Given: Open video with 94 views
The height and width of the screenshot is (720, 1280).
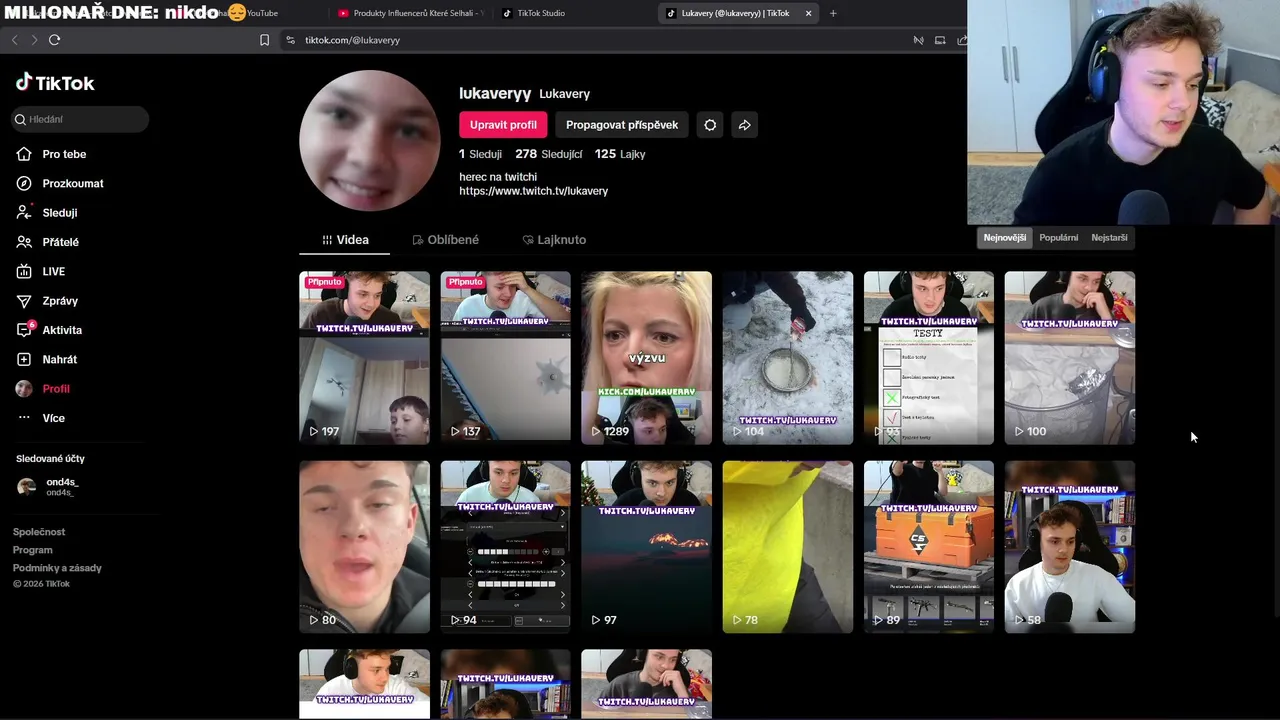Looking at the screenshot, I should pos(505,546).
